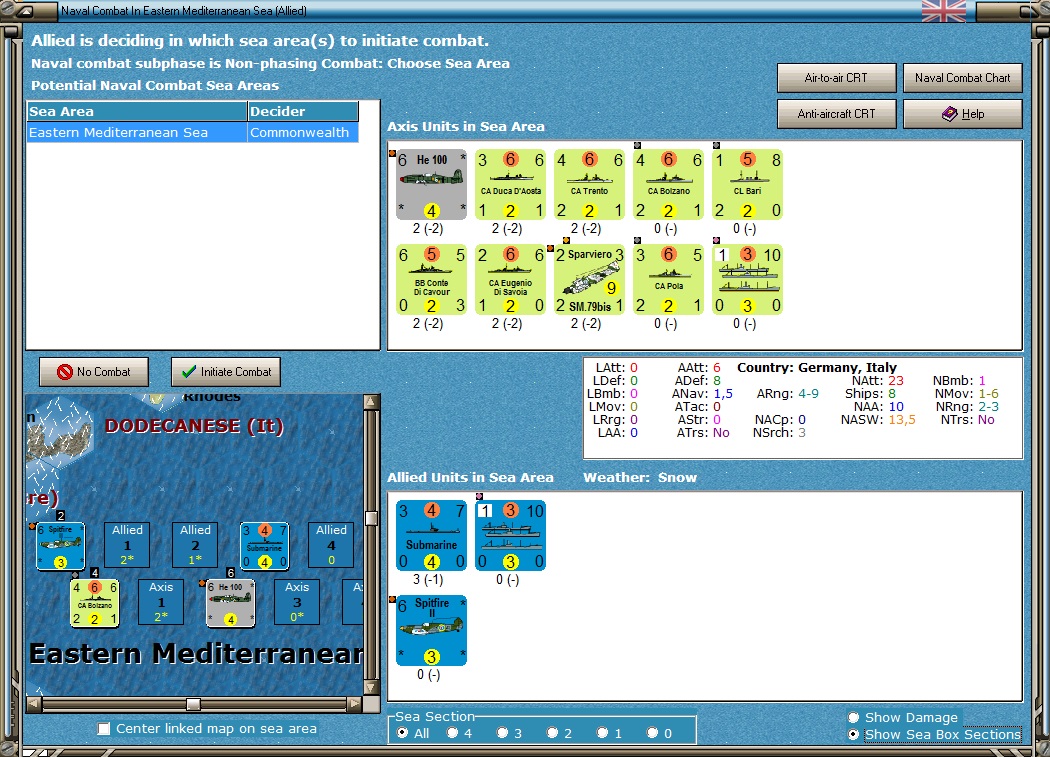
Task: Click the Spitfire counter on the map
Action: [x=60, y=546]
